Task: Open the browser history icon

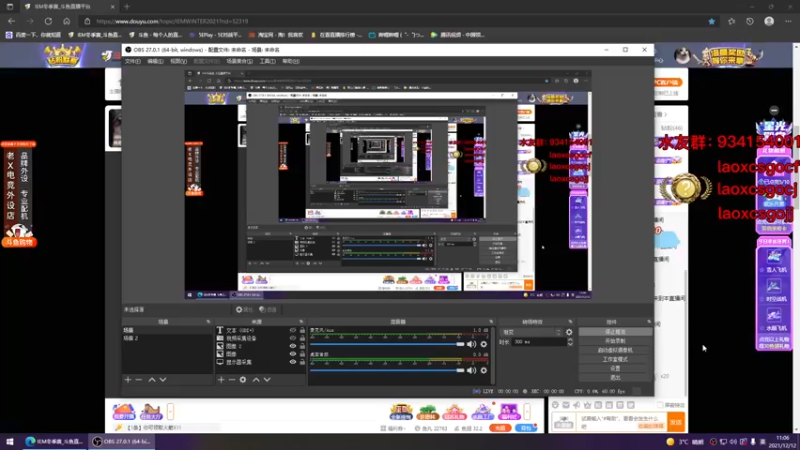Action: 749,21
